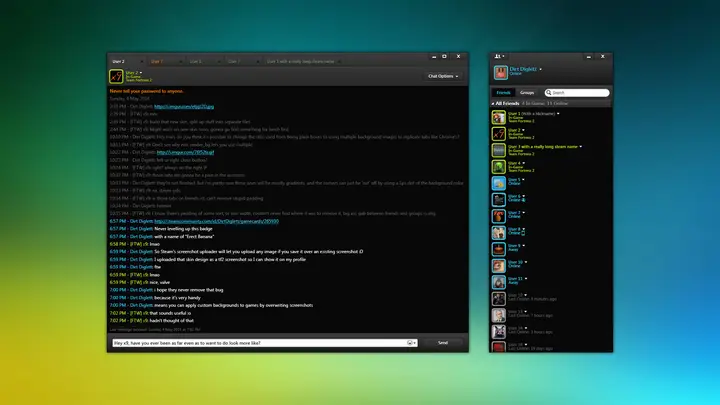Click the magnifier icon in the Search field
This screenshot has width=720, height=405.
click(548, 93)
